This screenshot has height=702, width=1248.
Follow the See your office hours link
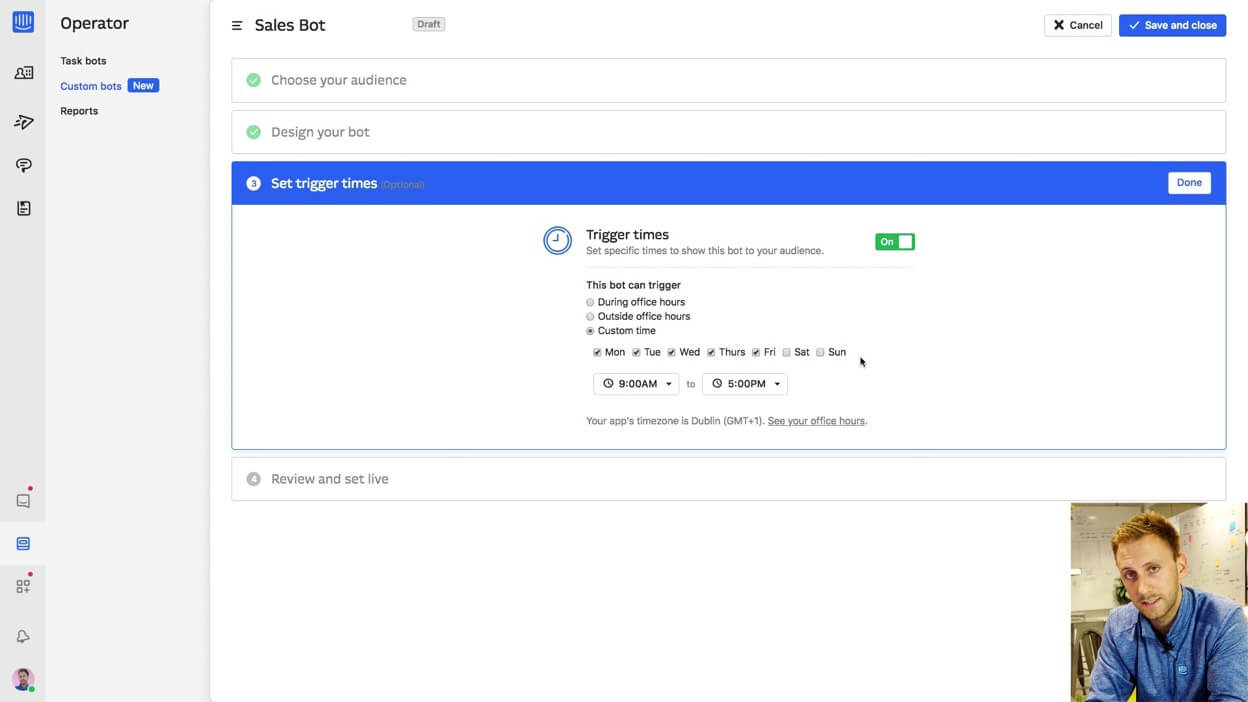[x=816, y=421]
